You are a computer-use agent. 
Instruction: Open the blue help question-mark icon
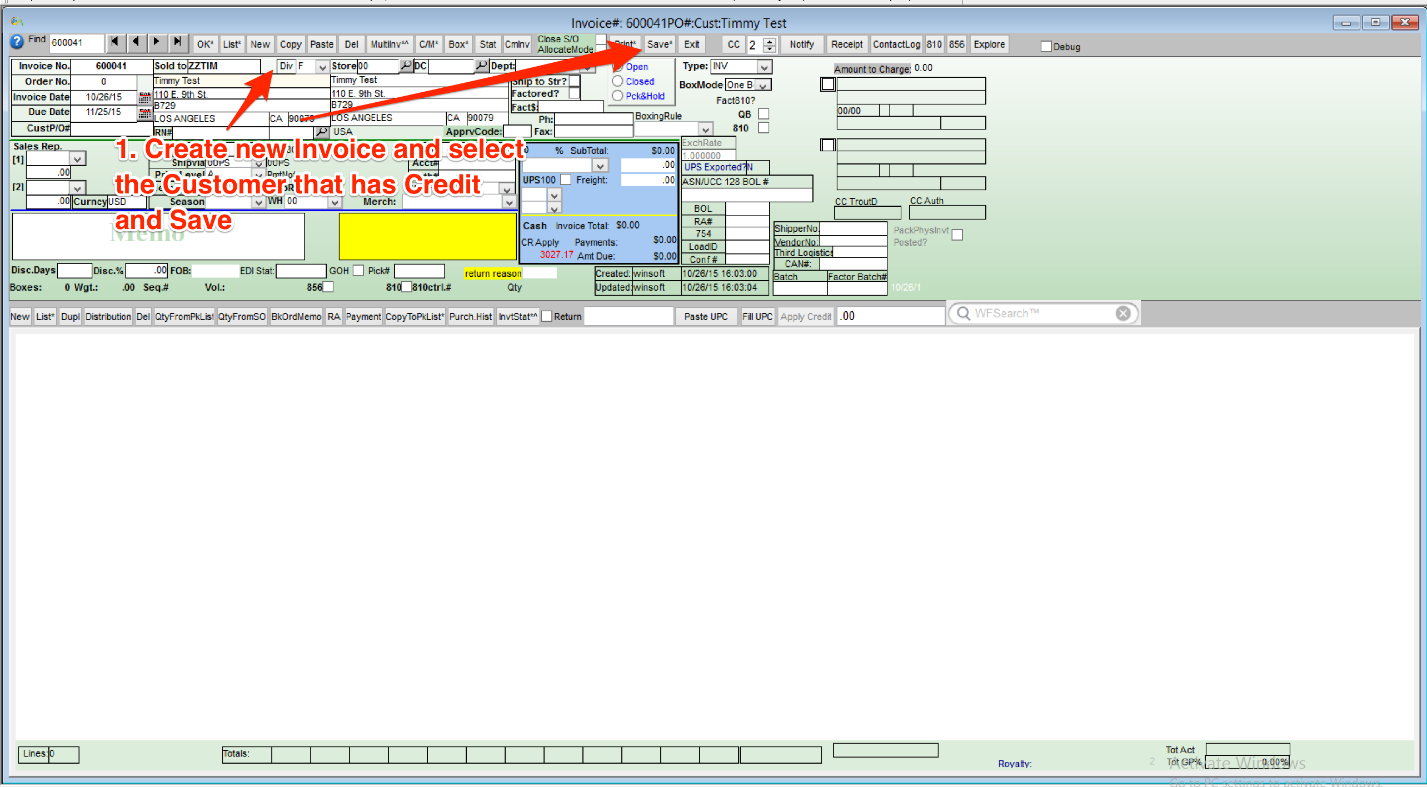point(17,42)
